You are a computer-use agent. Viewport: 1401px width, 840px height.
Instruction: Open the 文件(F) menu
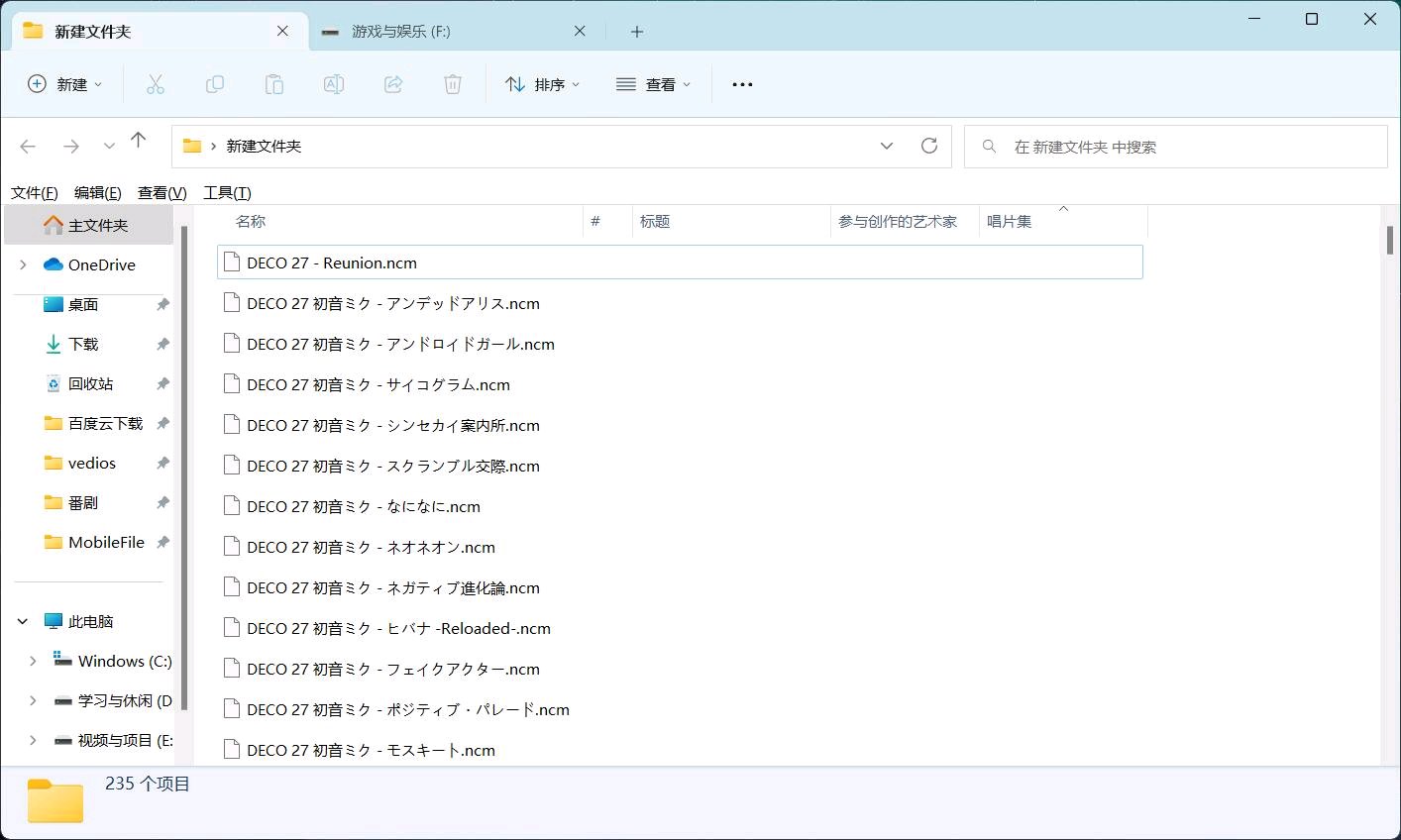(35, 193)
